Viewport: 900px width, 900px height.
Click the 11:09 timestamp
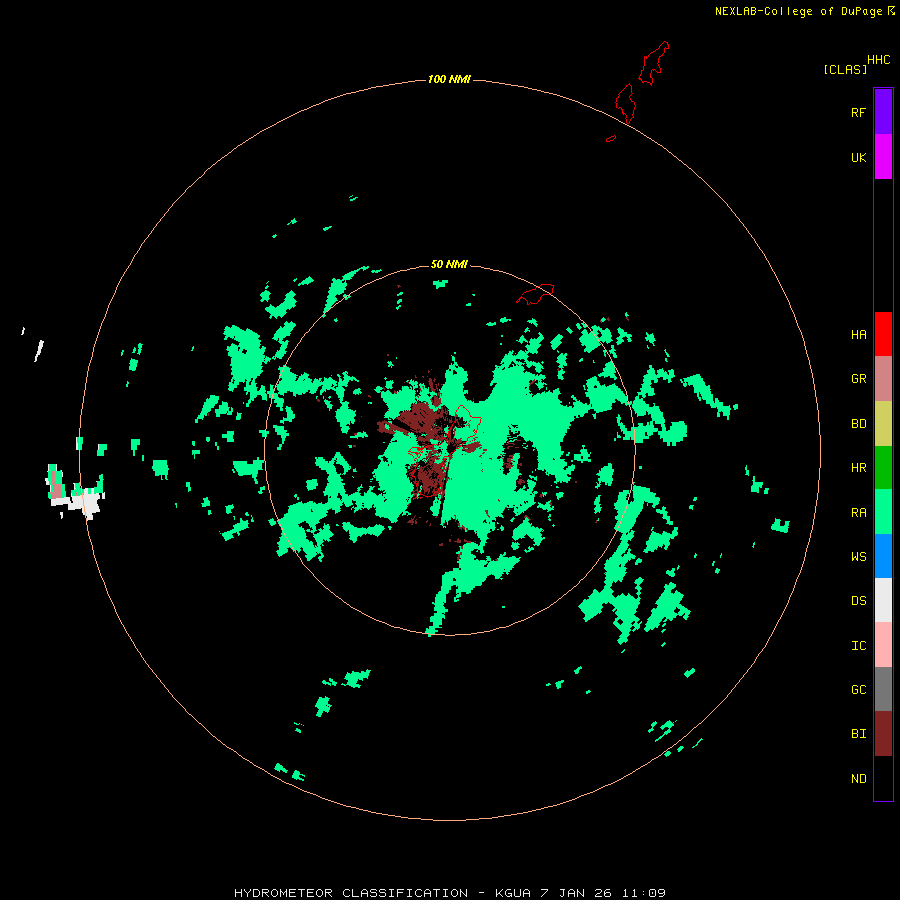tap(644, 893)
